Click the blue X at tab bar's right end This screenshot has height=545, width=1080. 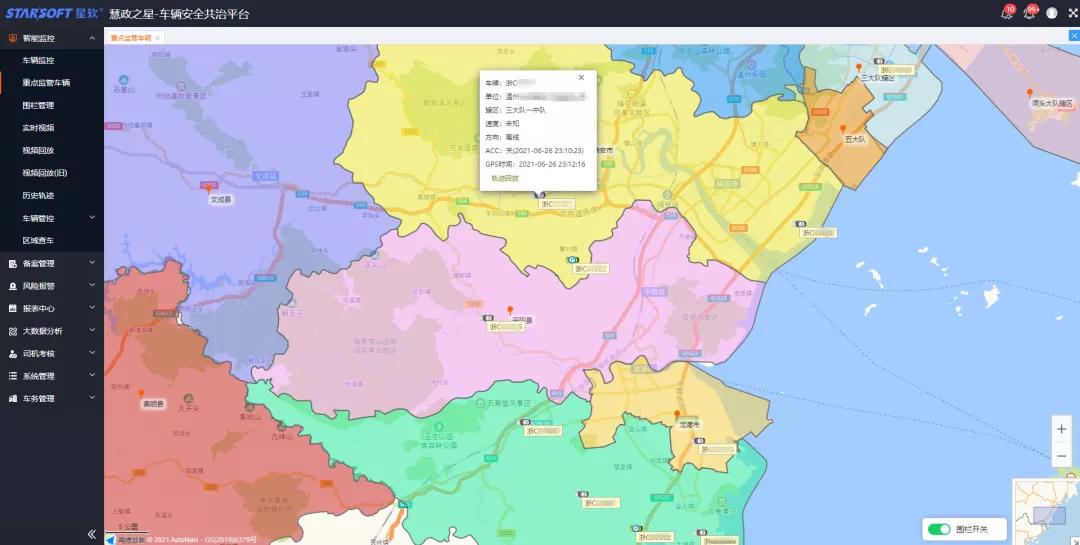[x=1074, y=37]
